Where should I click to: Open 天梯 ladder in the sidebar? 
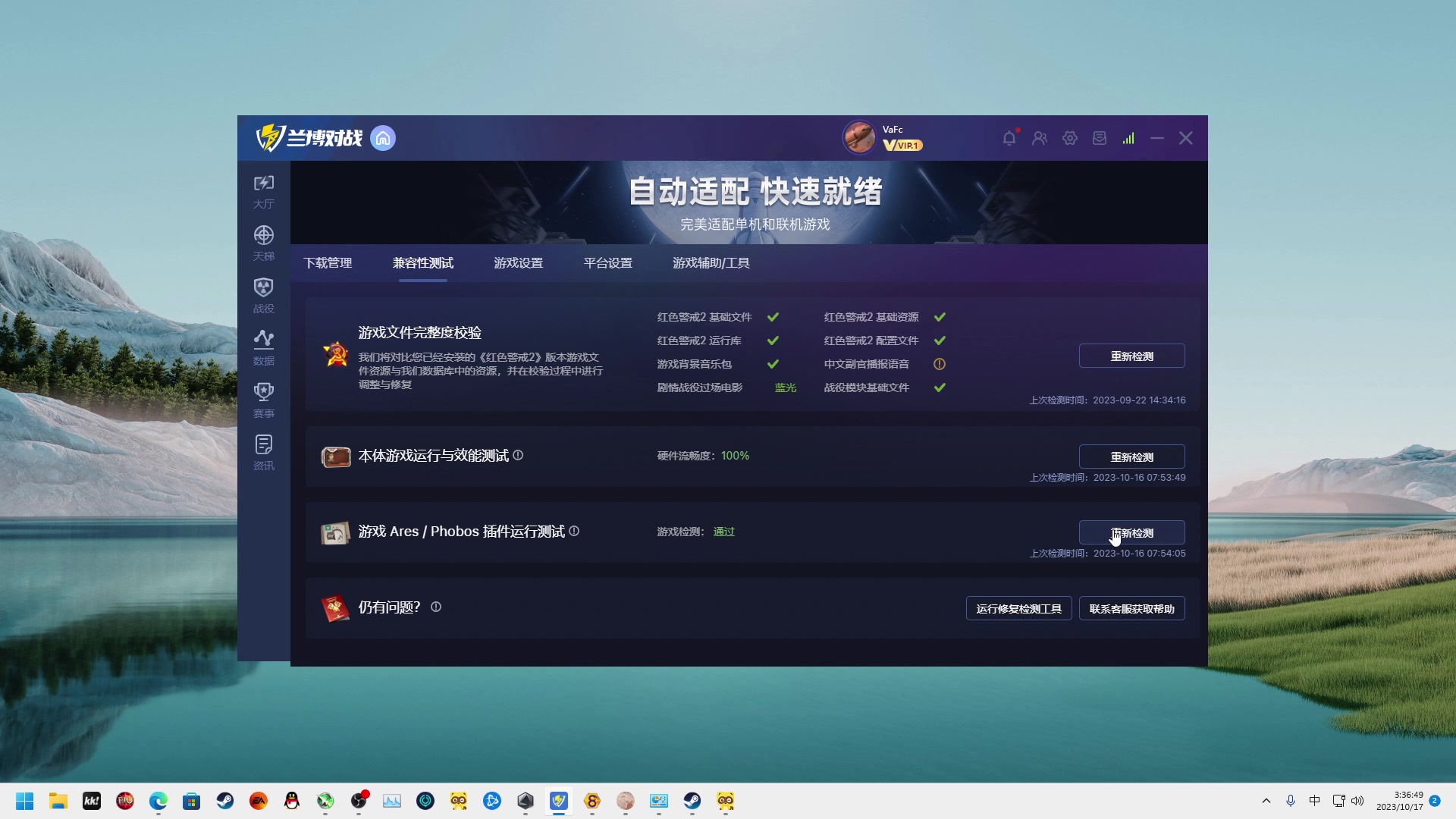(264, 243)
